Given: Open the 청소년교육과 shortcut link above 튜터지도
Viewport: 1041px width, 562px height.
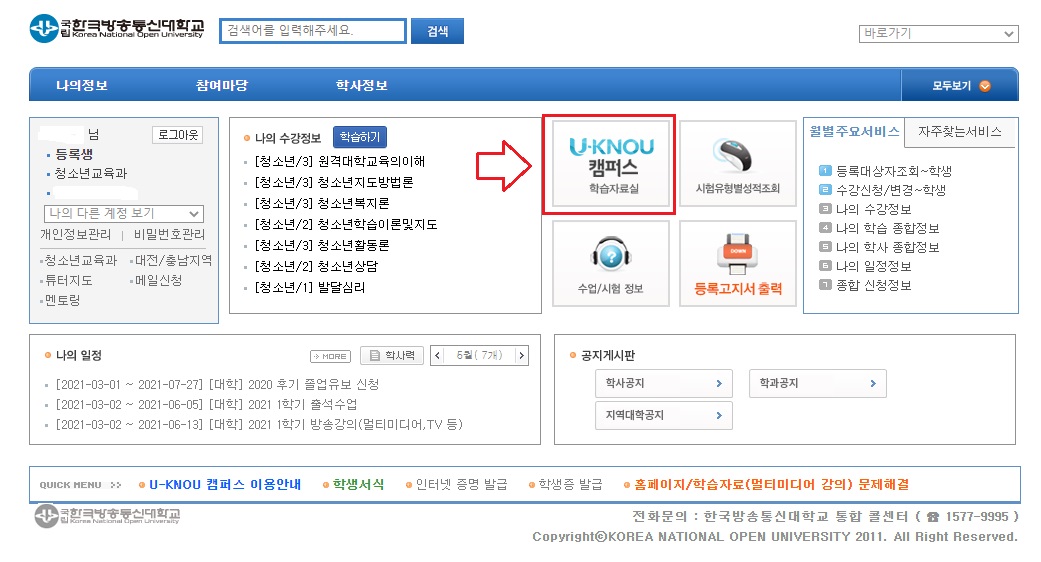Looking at the screenshot, I should (x=80, y=260).
